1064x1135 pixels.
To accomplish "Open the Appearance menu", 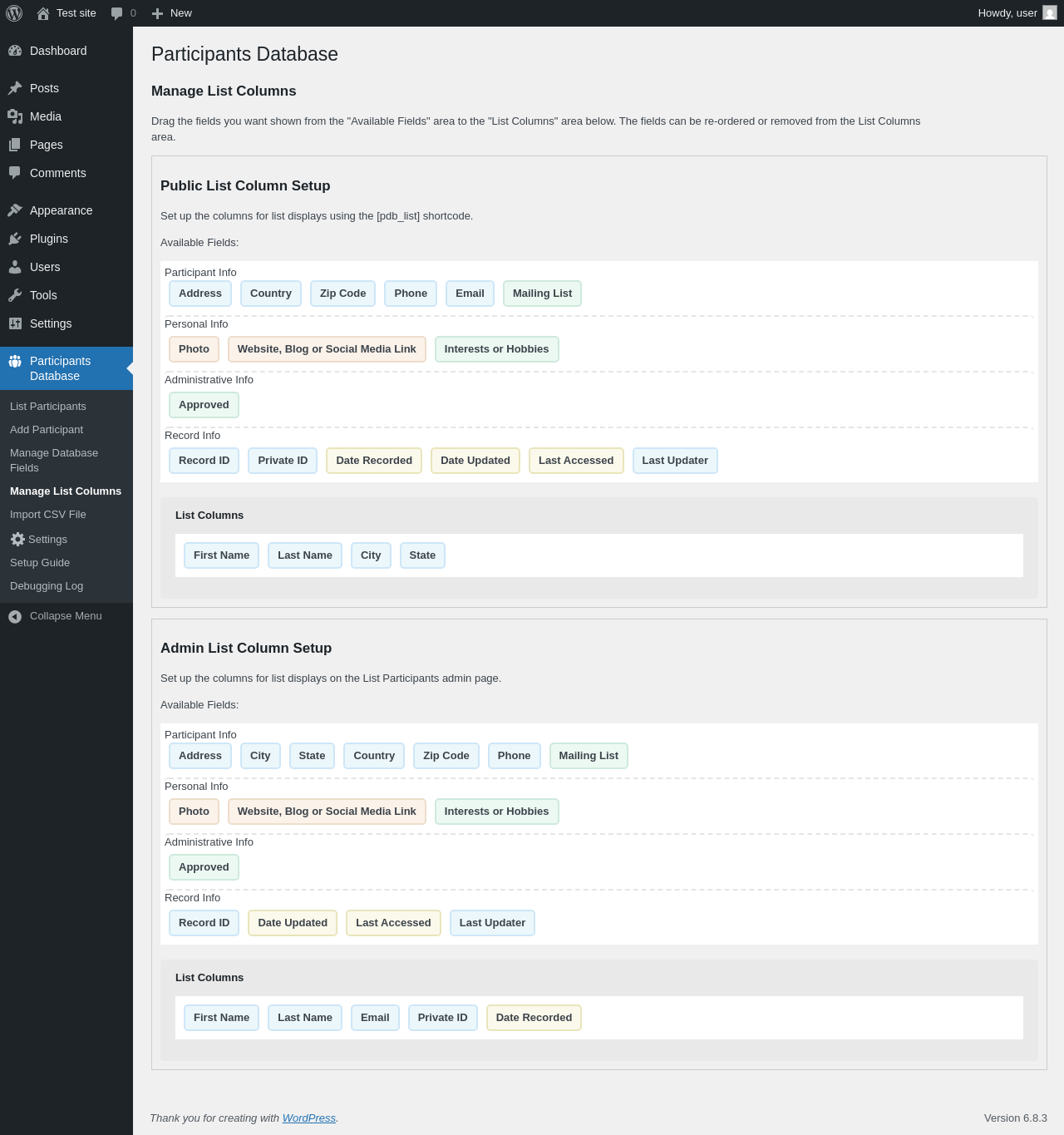I will 61,210.
